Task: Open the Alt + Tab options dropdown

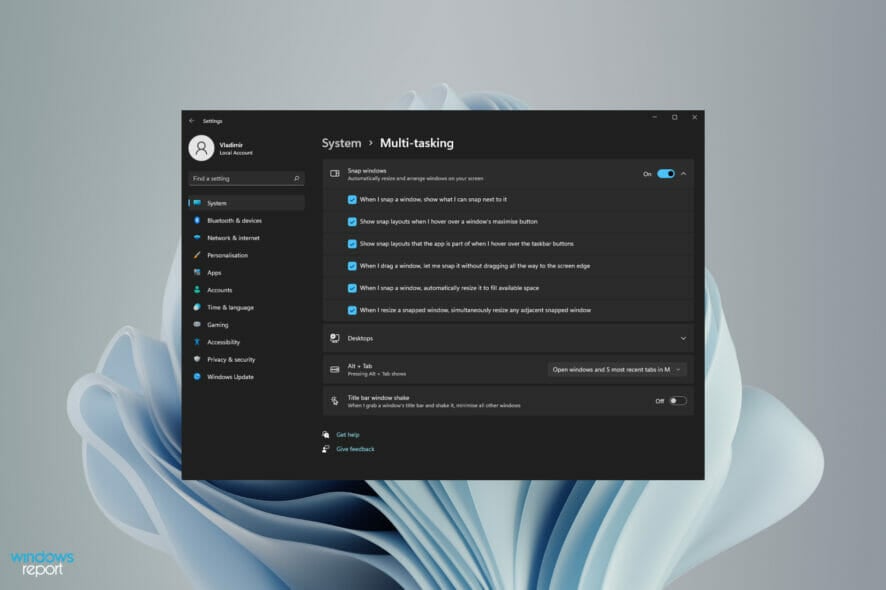Action: [617, 370]
